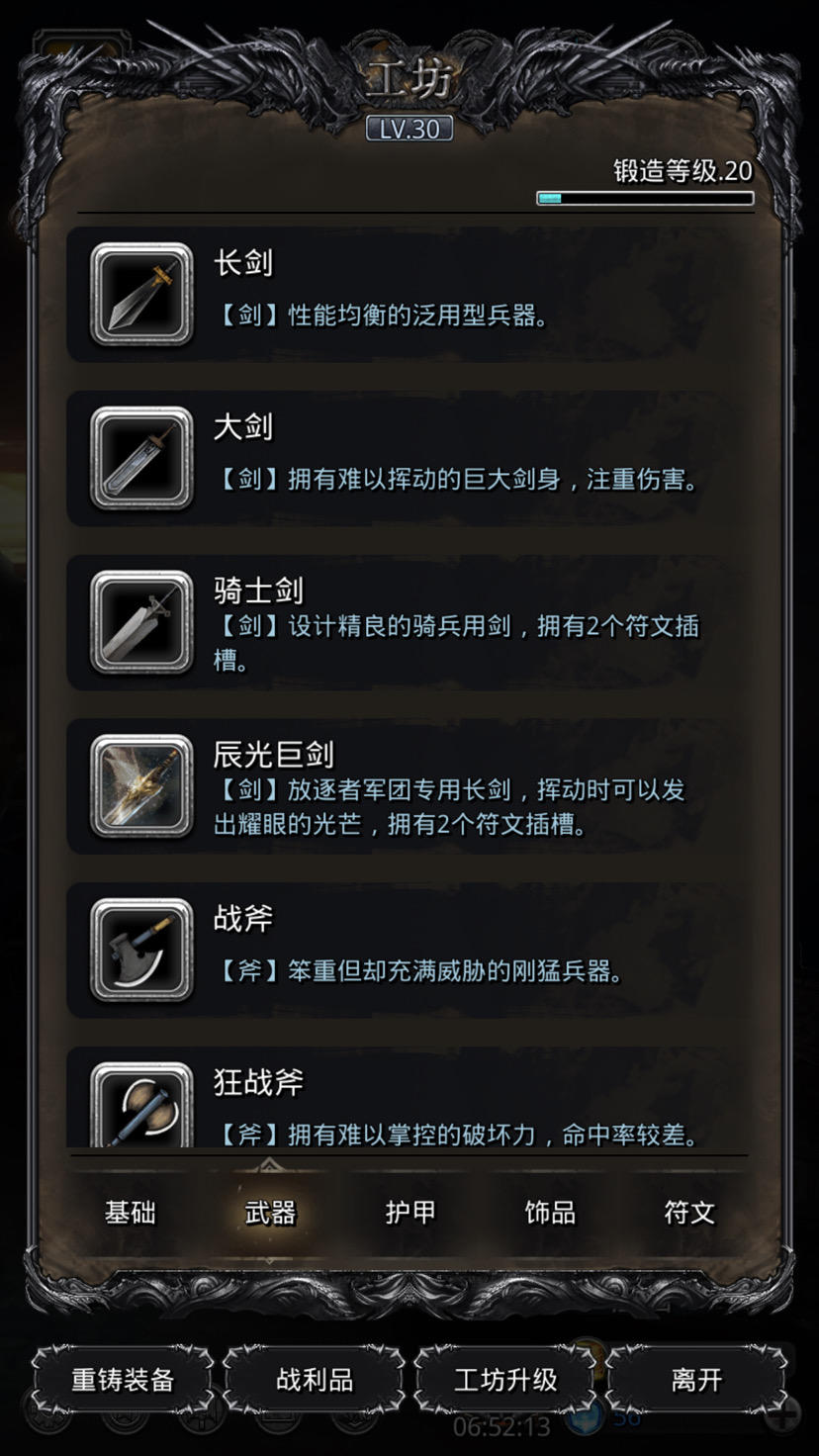Select the 长剑 longsword icon
This screenshot has width=819, height=1456.
pyautogui.click(x=141, y=294)
